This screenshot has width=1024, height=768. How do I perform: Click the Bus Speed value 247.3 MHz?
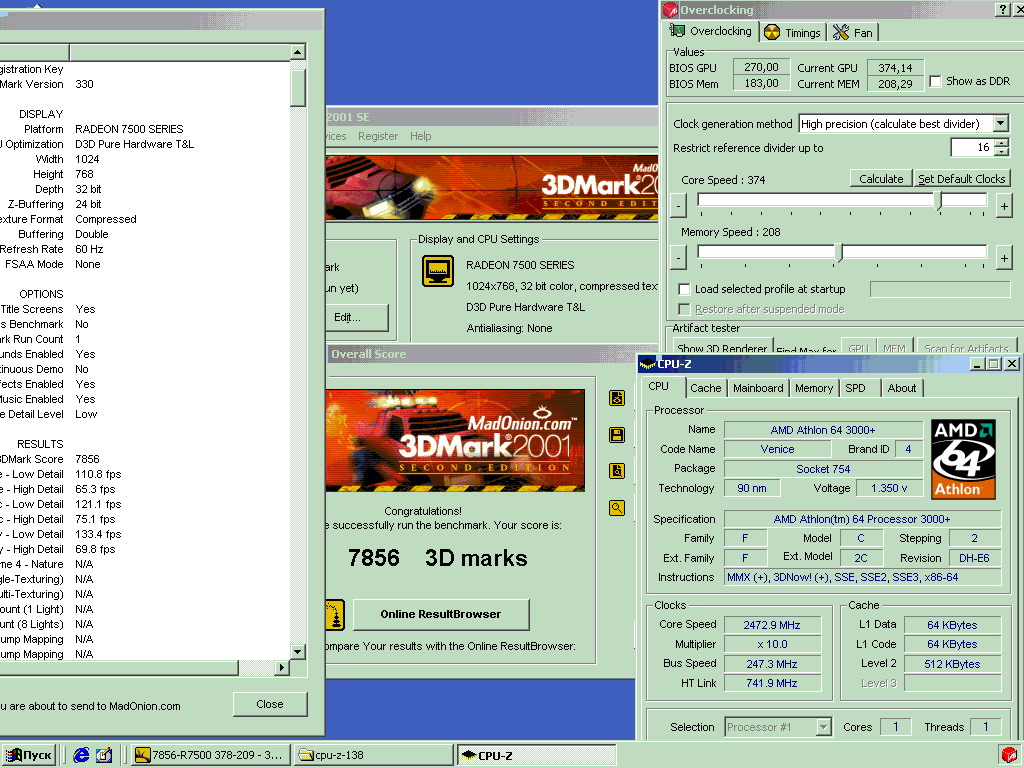772,664
